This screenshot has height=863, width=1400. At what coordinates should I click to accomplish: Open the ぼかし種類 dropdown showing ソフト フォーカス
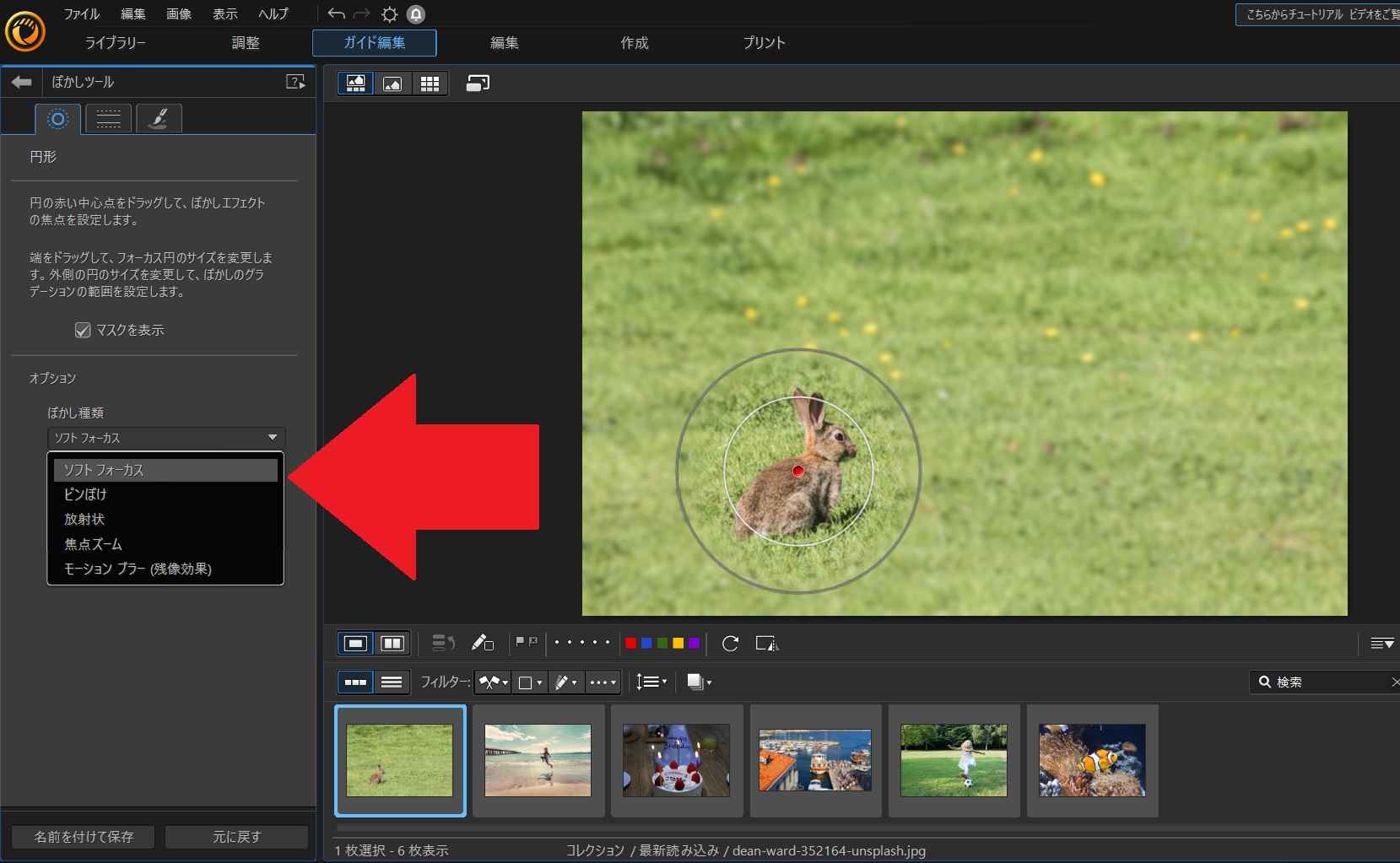[x=166, y=438]
